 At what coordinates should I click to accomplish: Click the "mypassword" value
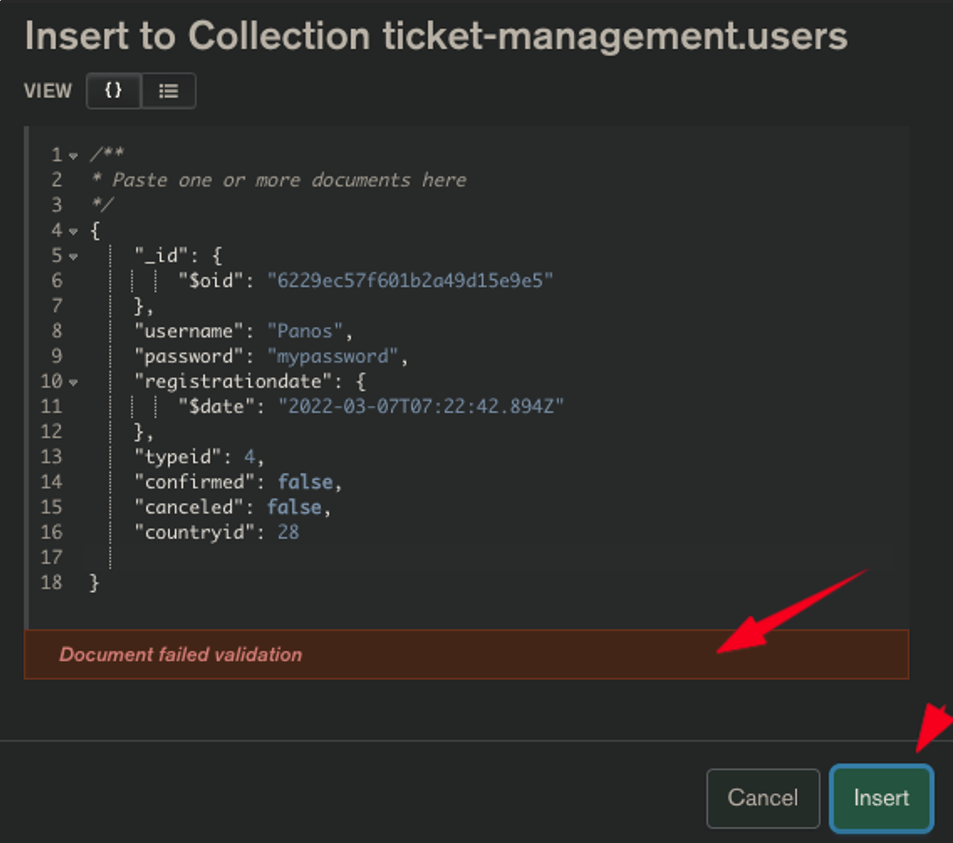click(333, 356)
